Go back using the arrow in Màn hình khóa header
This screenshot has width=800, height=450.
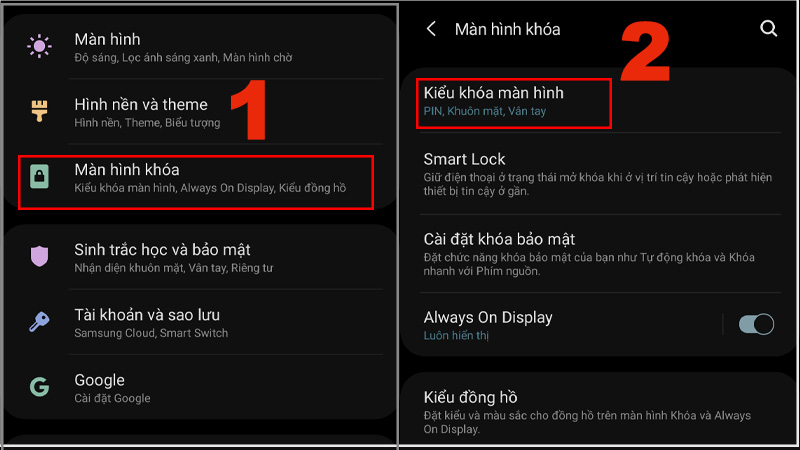point(431,29)
